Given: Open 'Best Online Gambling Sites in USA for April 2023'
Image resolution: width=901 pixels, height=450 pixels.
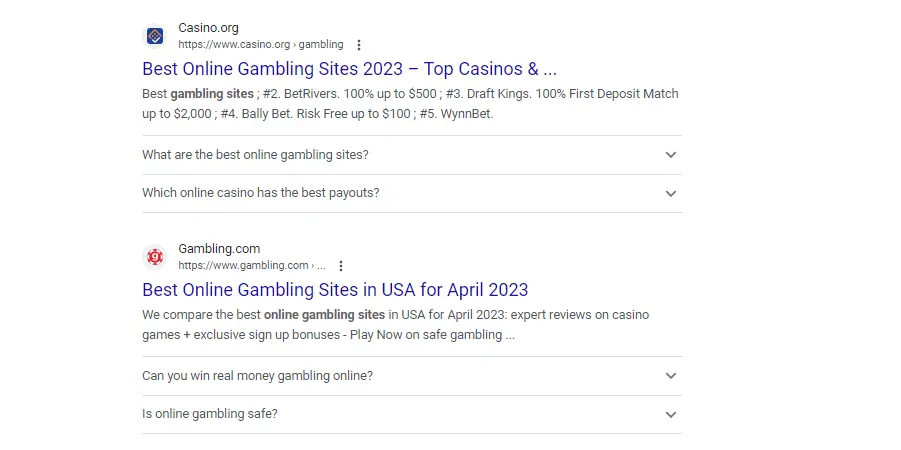Looking at the screenshot, I should pyautogui.click(x=335, y=290).
